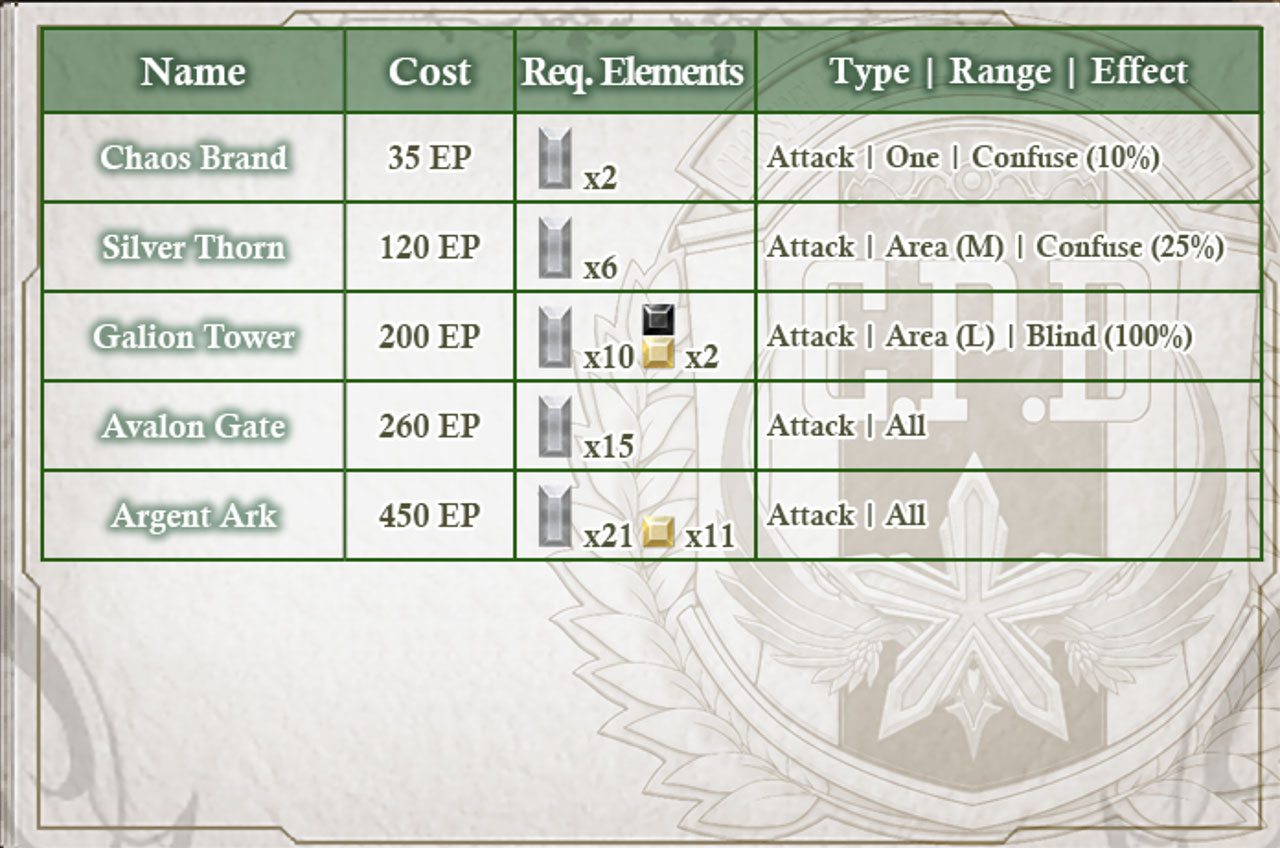Click the Name column header

(193, 71)
